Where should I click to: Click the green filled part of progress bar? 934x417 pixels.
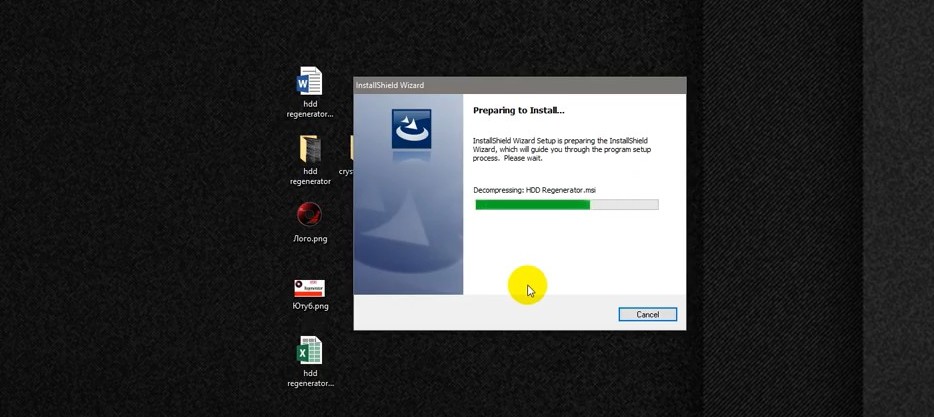[x=532, y=205]
